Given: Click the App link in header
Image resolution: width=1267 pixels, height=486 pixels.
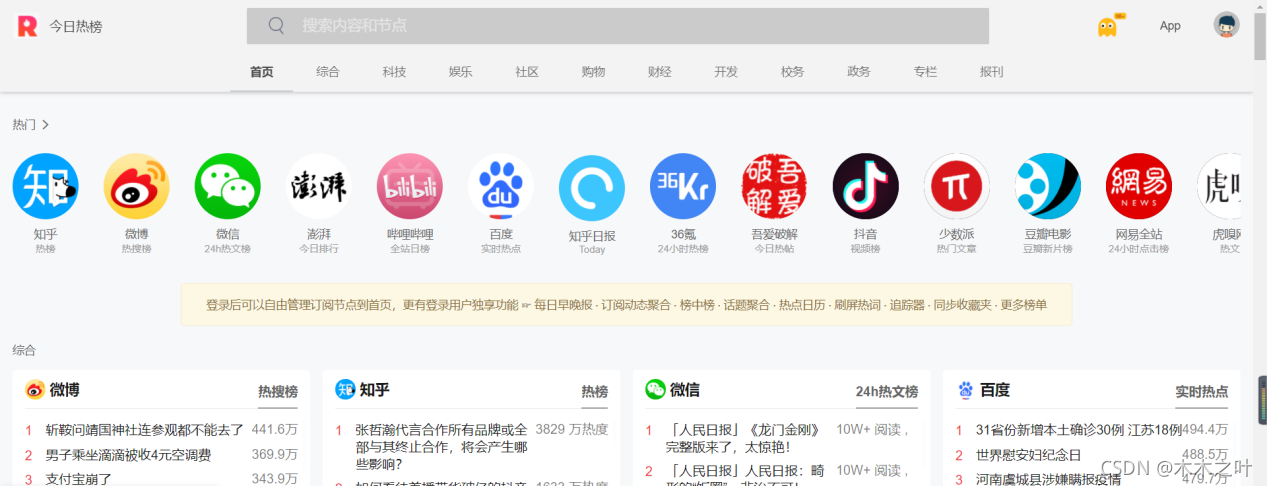Looking at the screenshot, I should [1170, 26].
